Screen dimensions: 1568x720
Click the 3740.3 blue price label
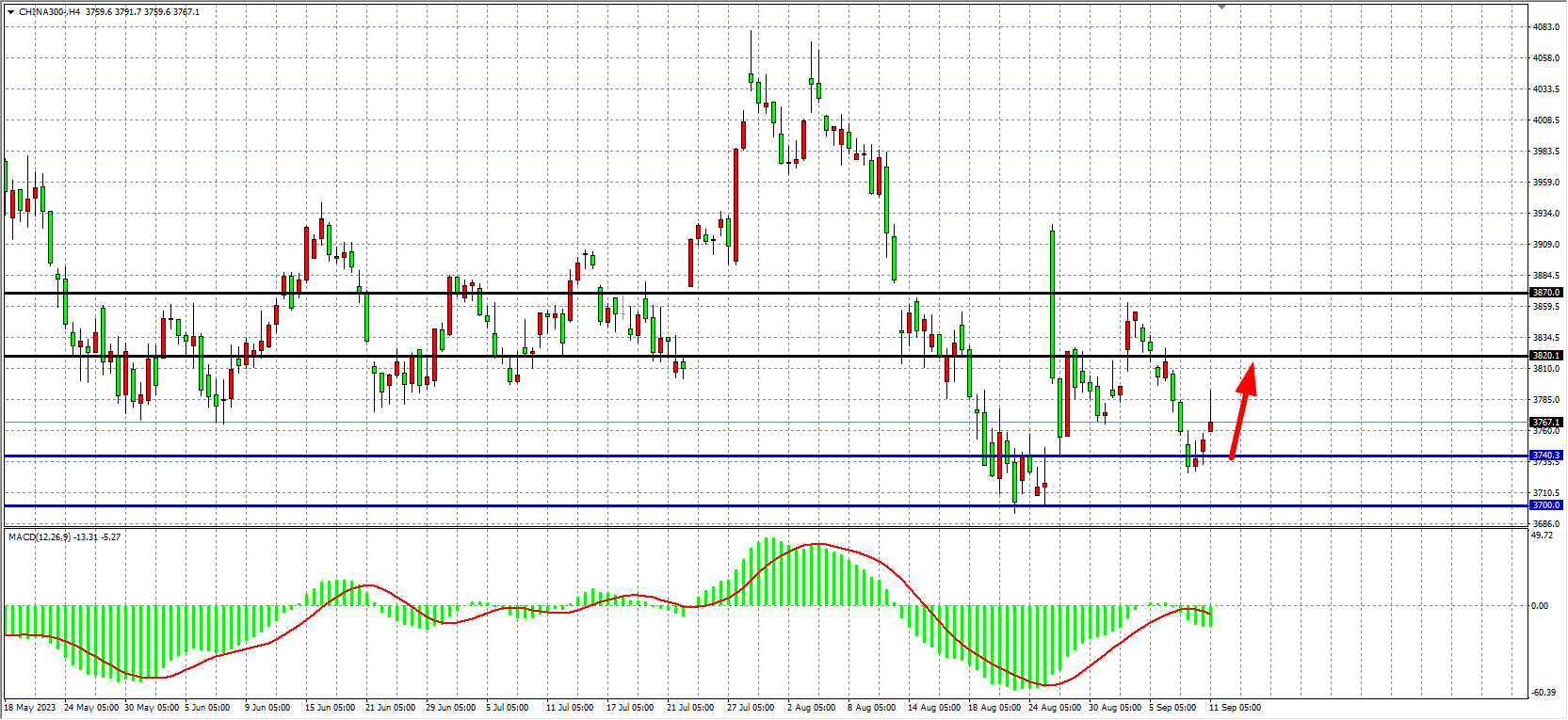[x=1546, y=456]
